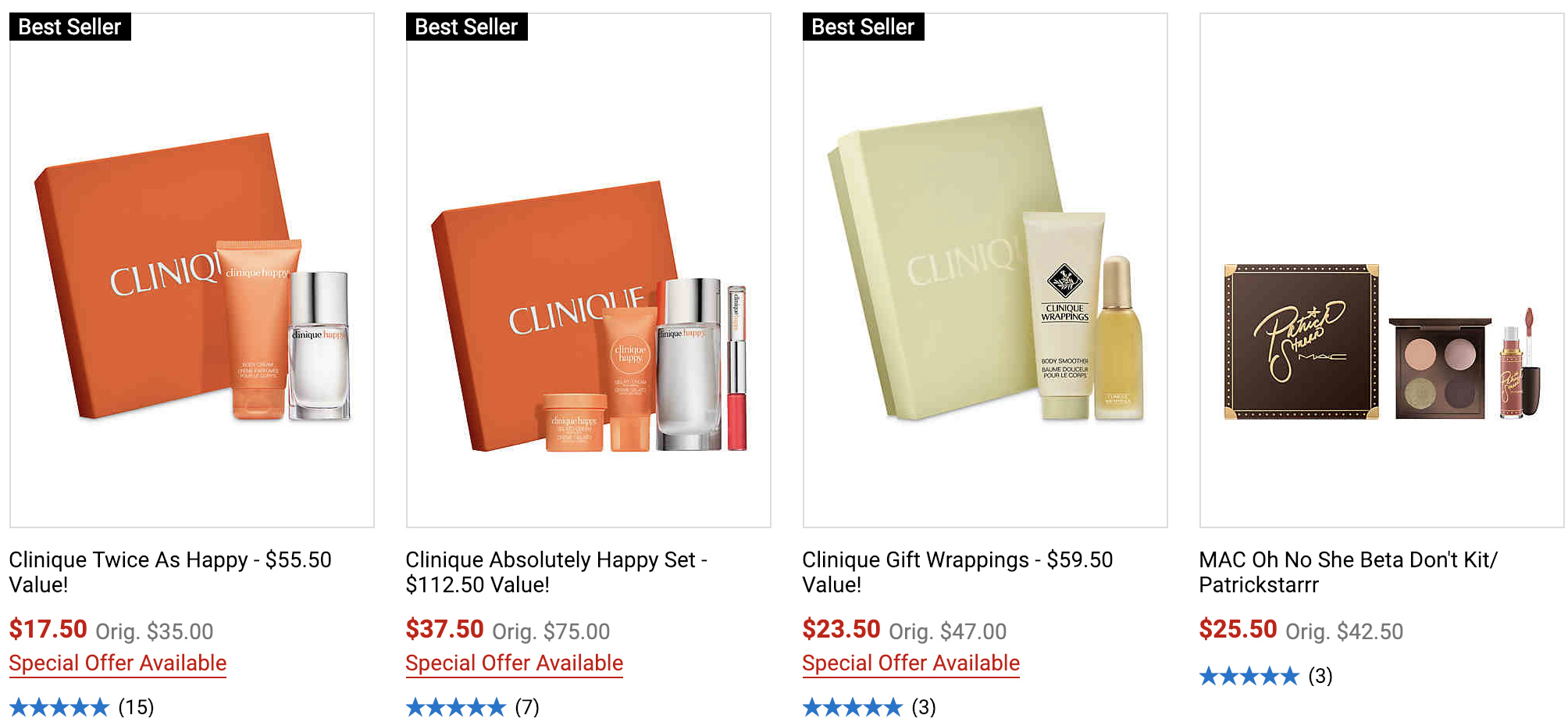
Task: Click MAC Oh No She Beta Don't Kit title
Action: click(x=1348, y=572)
